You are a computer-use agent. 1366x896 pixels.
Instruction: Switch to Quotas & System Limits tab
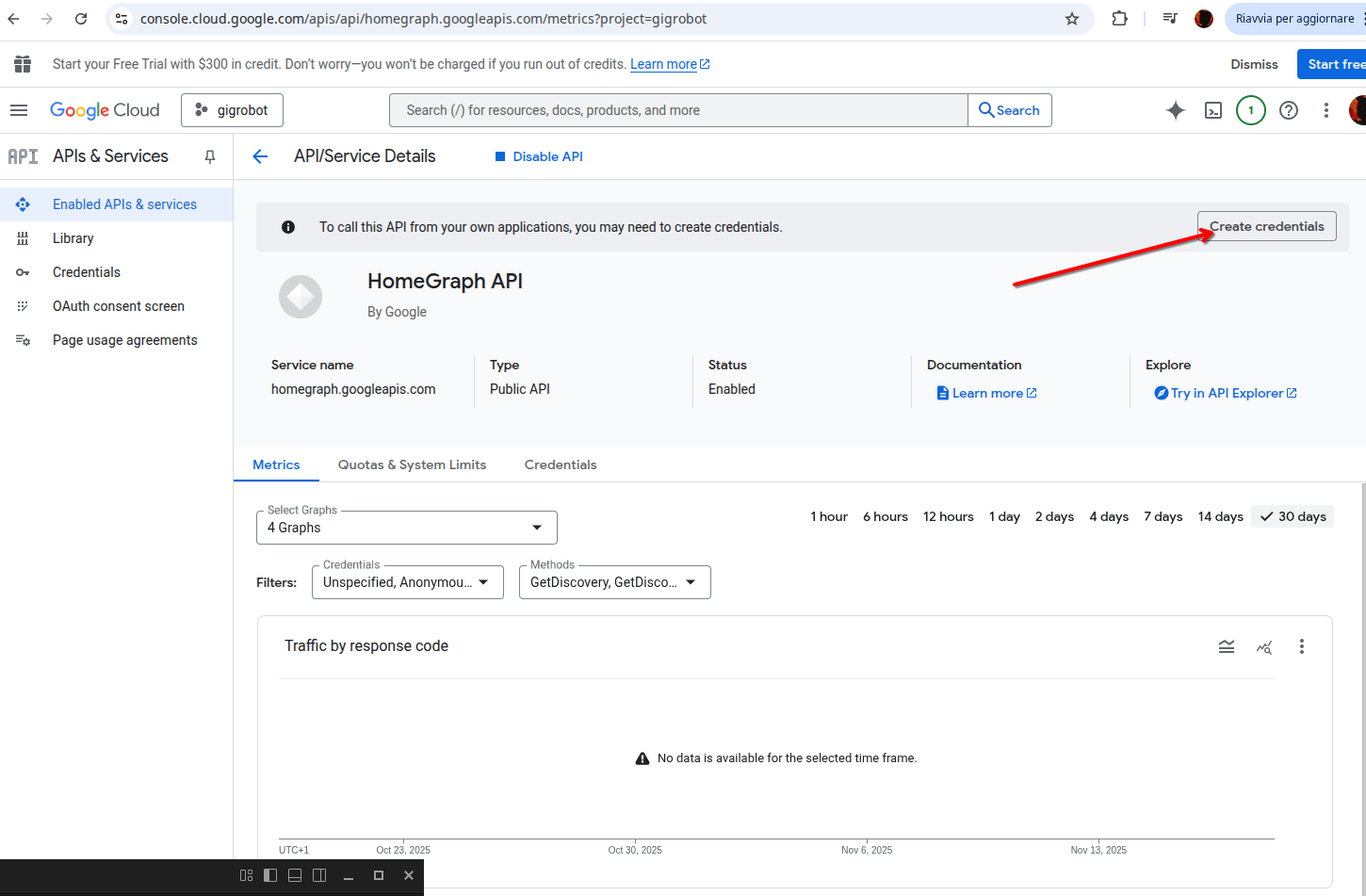[412, 464]
